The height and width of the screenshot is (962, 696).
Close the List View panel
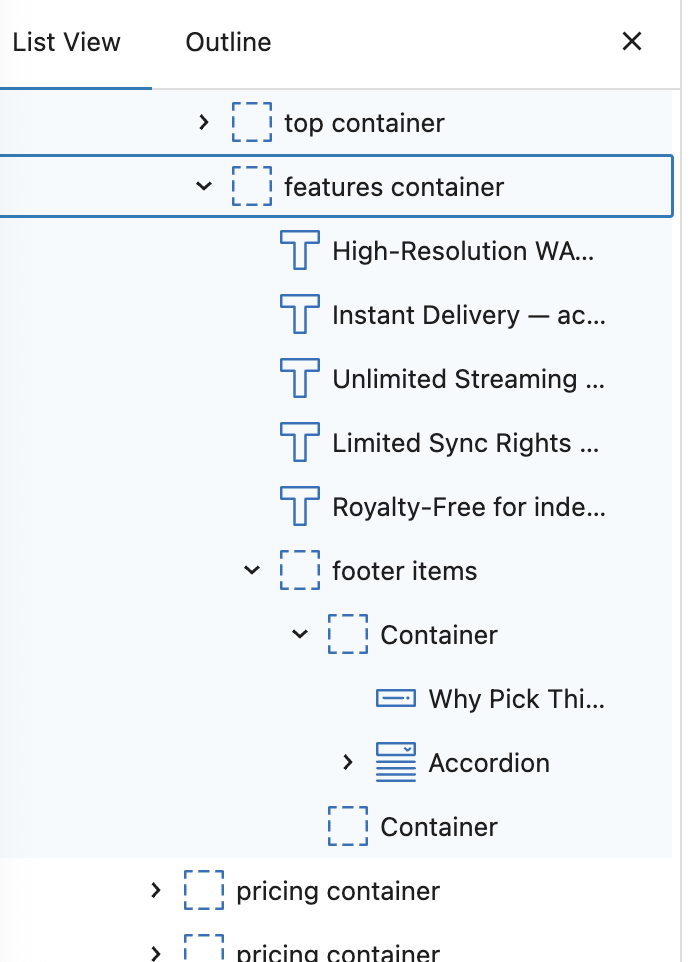632,42
